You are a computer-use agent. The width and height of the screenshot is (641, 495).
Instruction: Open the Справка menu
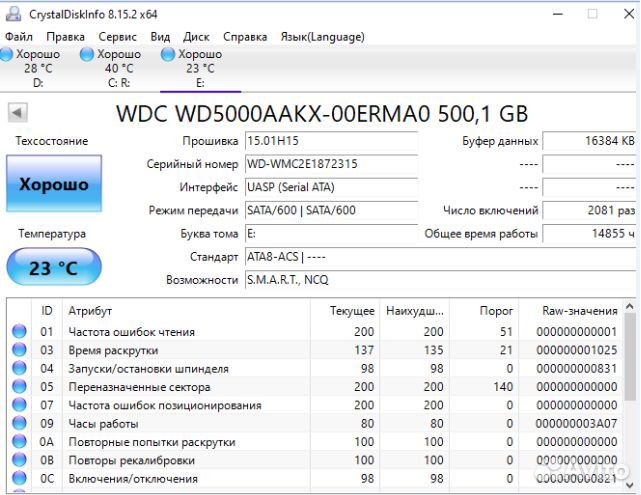[245, 37]
